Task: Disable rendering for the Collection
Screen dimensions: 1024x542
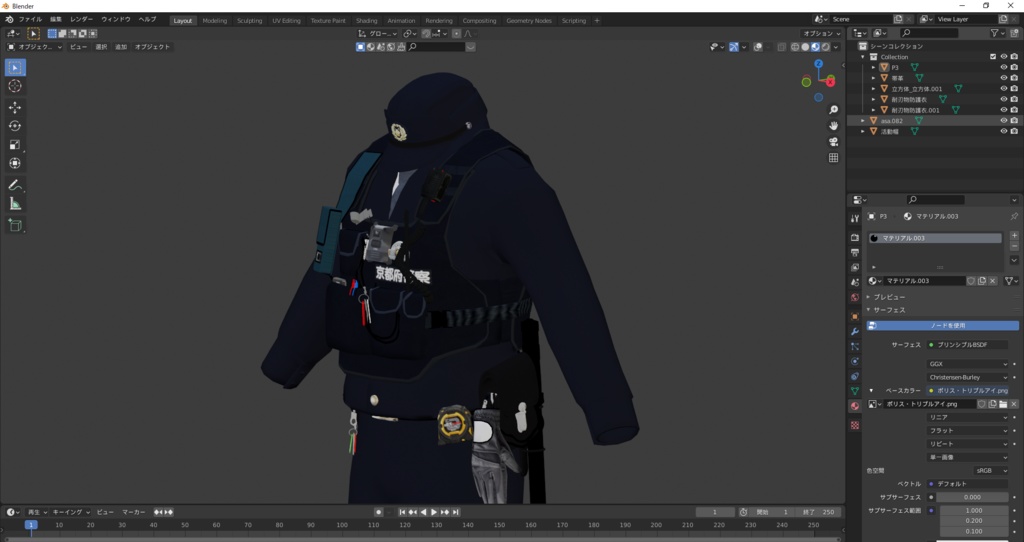Action: (1014, 57)
